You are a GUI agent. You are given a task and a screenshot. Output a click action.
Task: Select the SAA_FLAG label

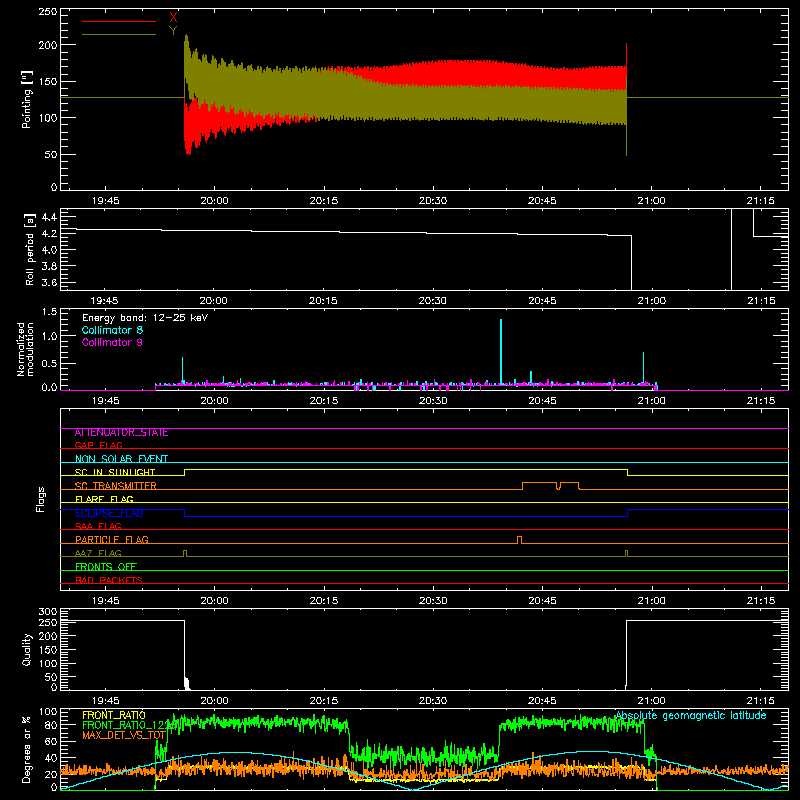(x=98, y=526)
